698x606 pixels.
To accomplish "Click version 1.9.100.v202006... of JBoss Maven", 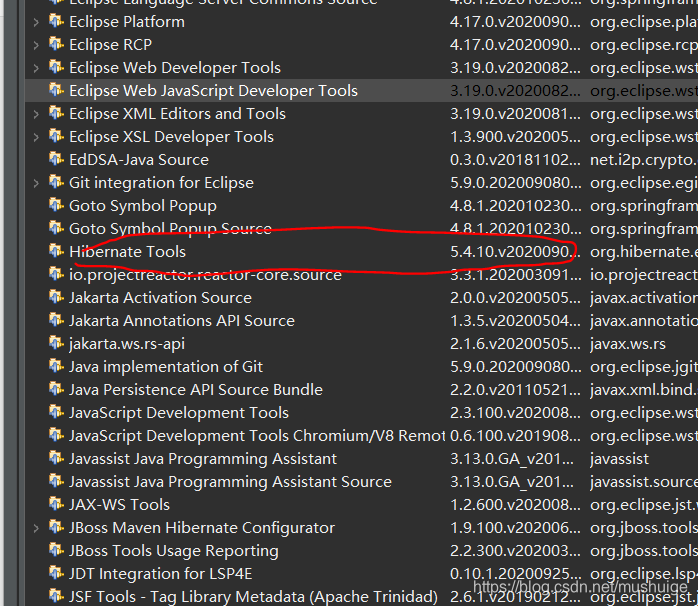I will tap(515, 528).
